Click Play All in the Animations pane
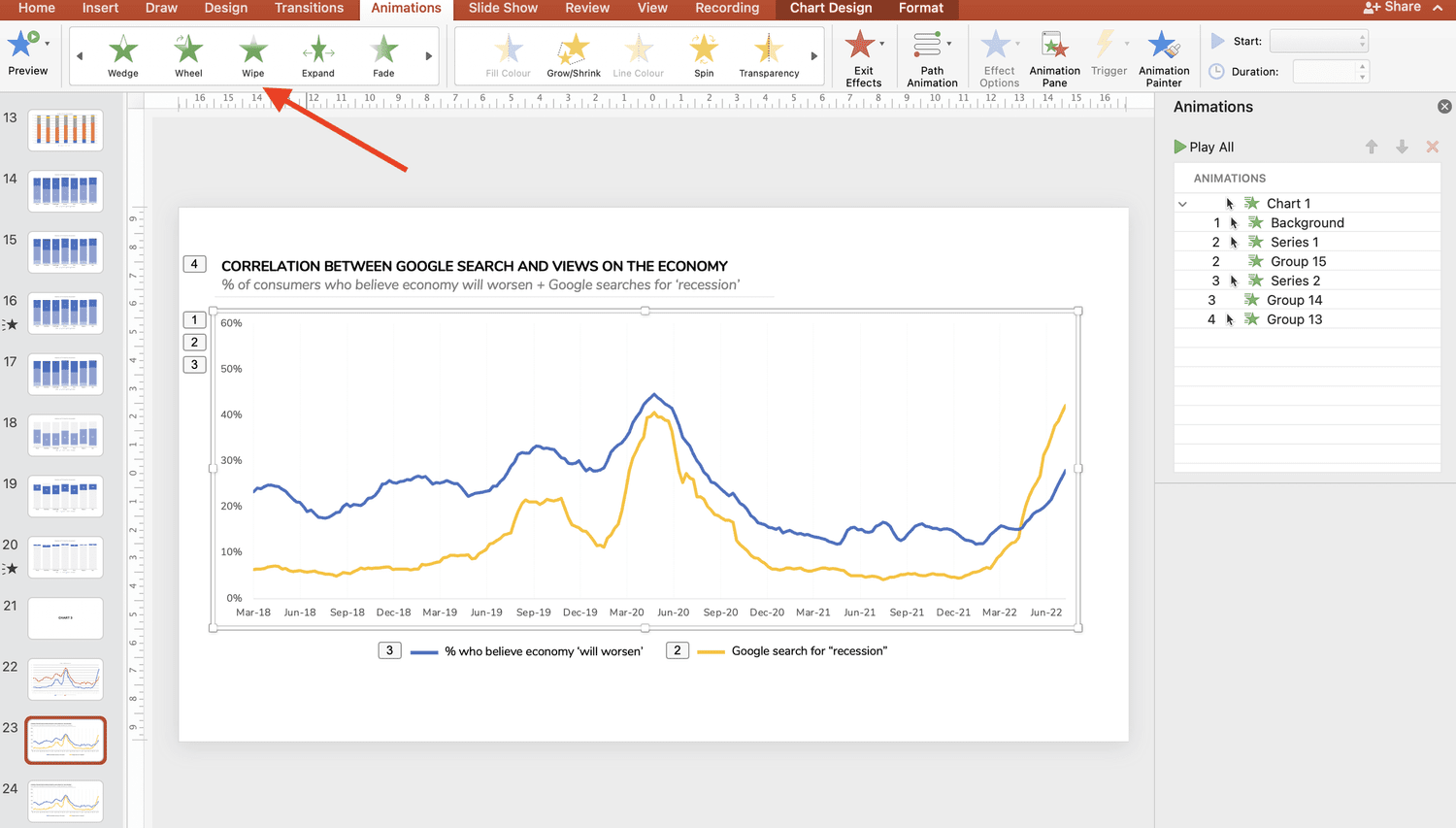The image size is (1456, 828). 1204,147
